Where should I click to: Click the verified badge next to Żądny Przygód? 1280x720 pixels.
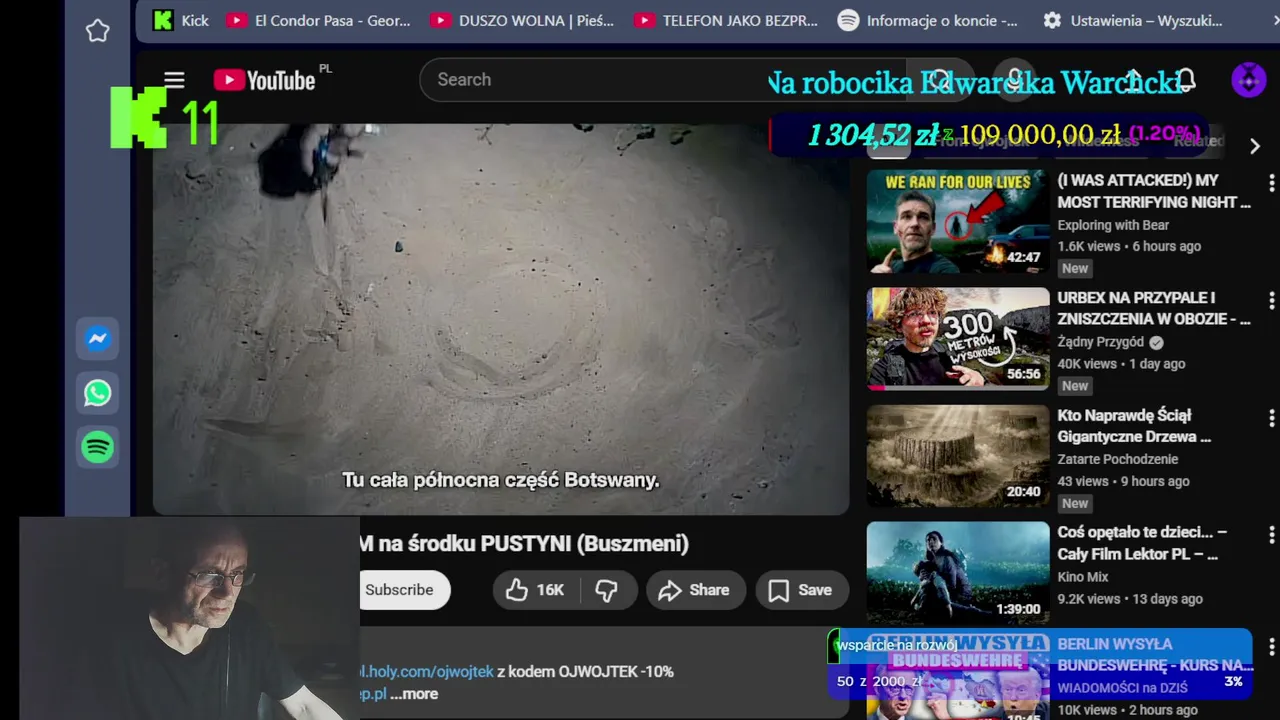pyautogui.click(x=1156, y=342)
